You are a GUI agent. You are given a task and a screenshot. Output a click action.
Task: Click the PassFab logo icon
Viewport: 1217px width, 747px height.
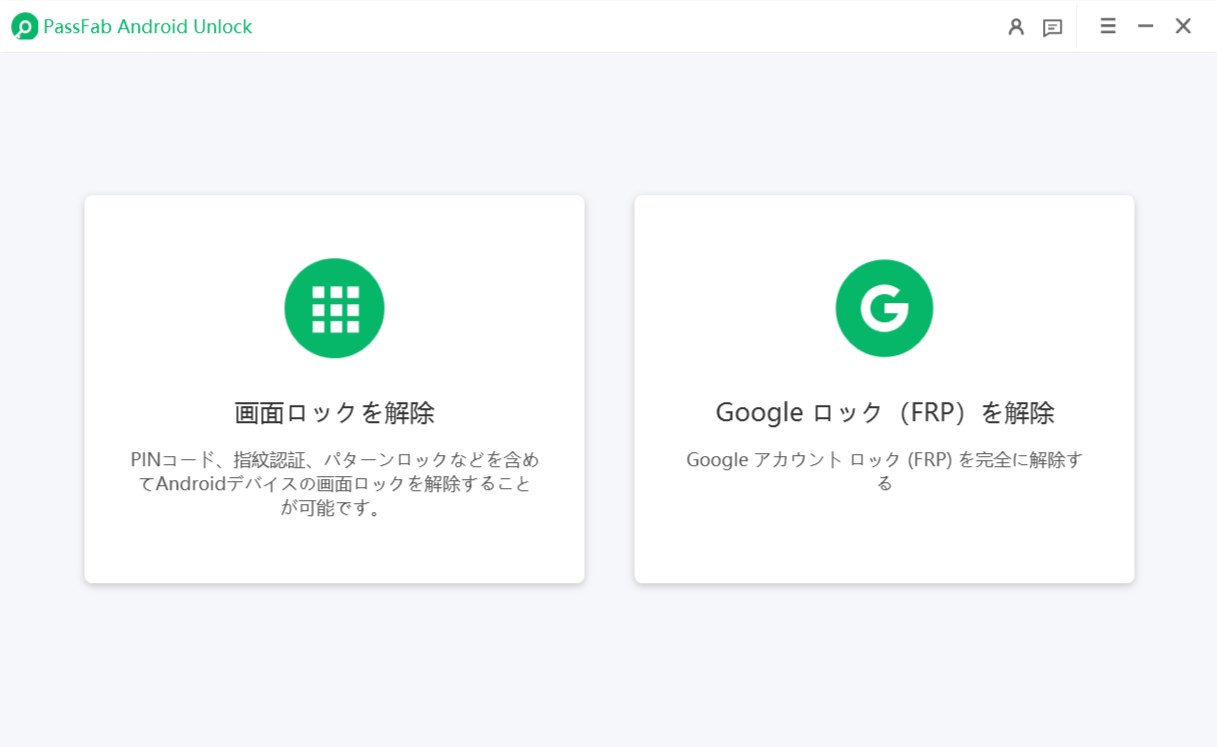click(x=24, y=27)
